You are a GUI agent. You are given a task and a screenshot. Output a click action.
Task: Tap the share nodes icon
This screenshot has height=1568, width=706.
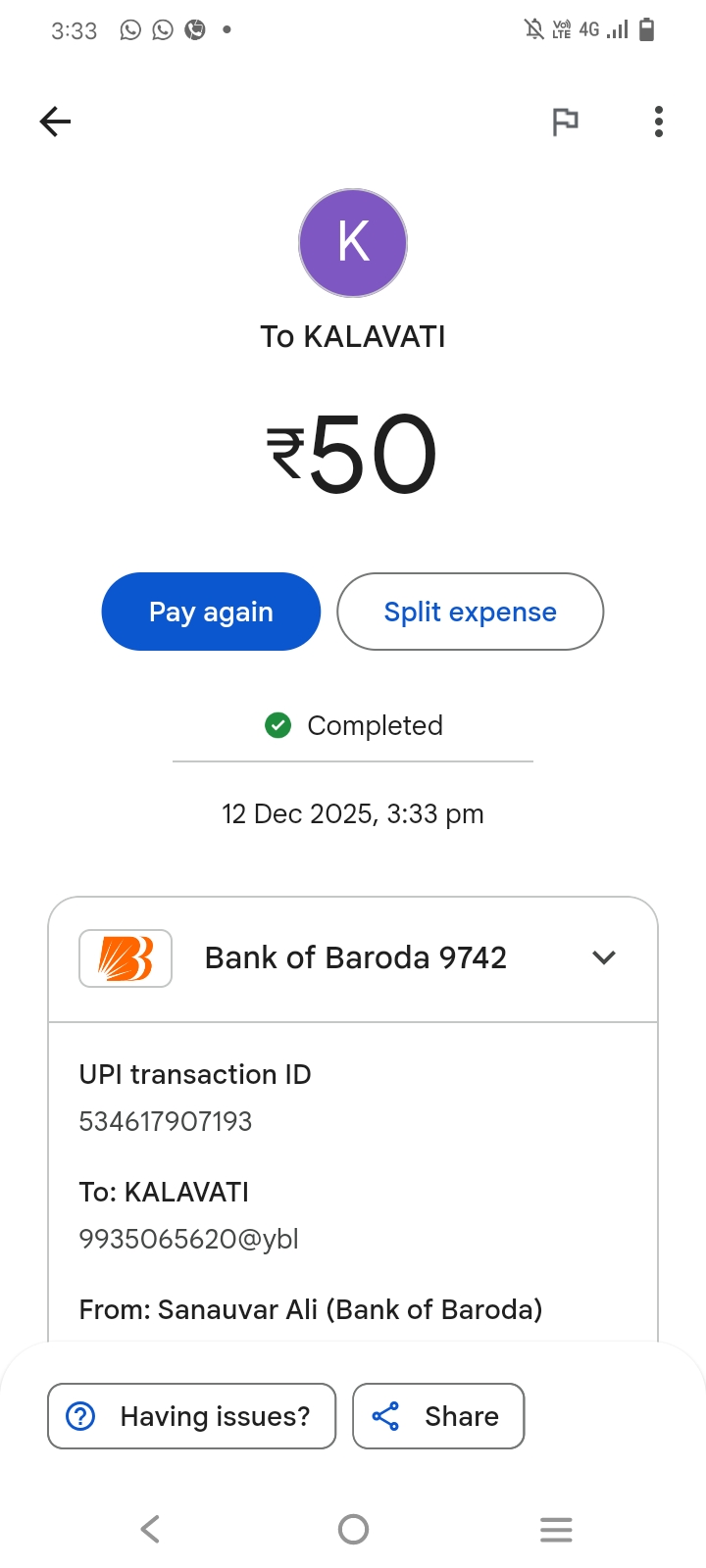pos(385,1416)
